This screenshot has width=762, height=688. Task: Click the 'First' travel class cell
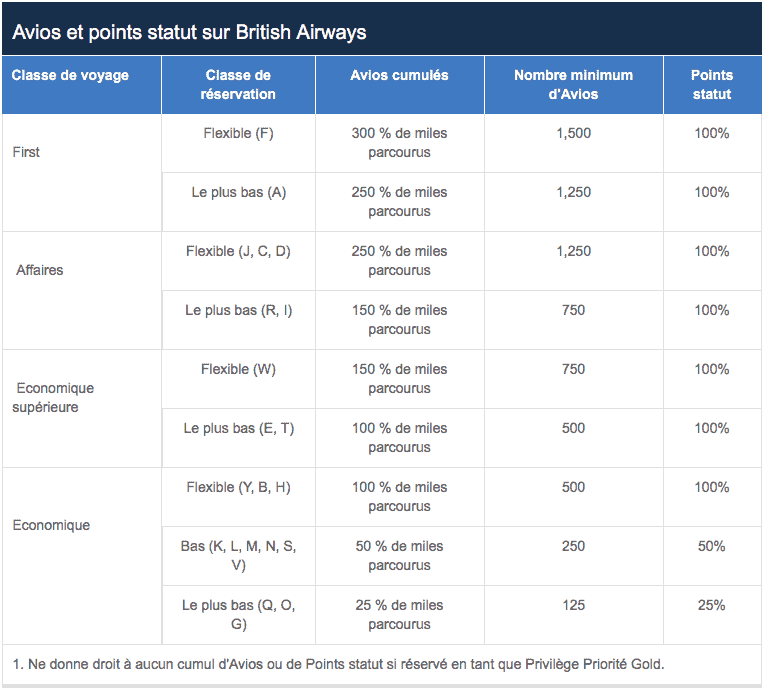point(27,153)
